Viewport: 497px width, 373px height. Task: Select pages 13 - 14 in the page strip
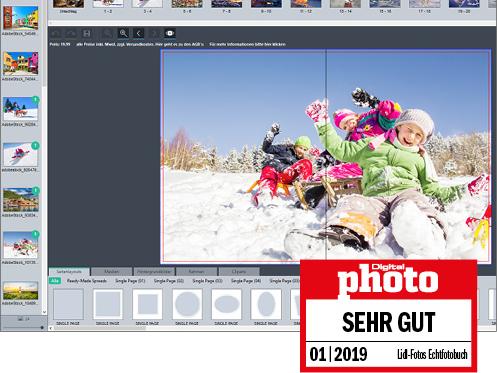click(x=345, y=4)
